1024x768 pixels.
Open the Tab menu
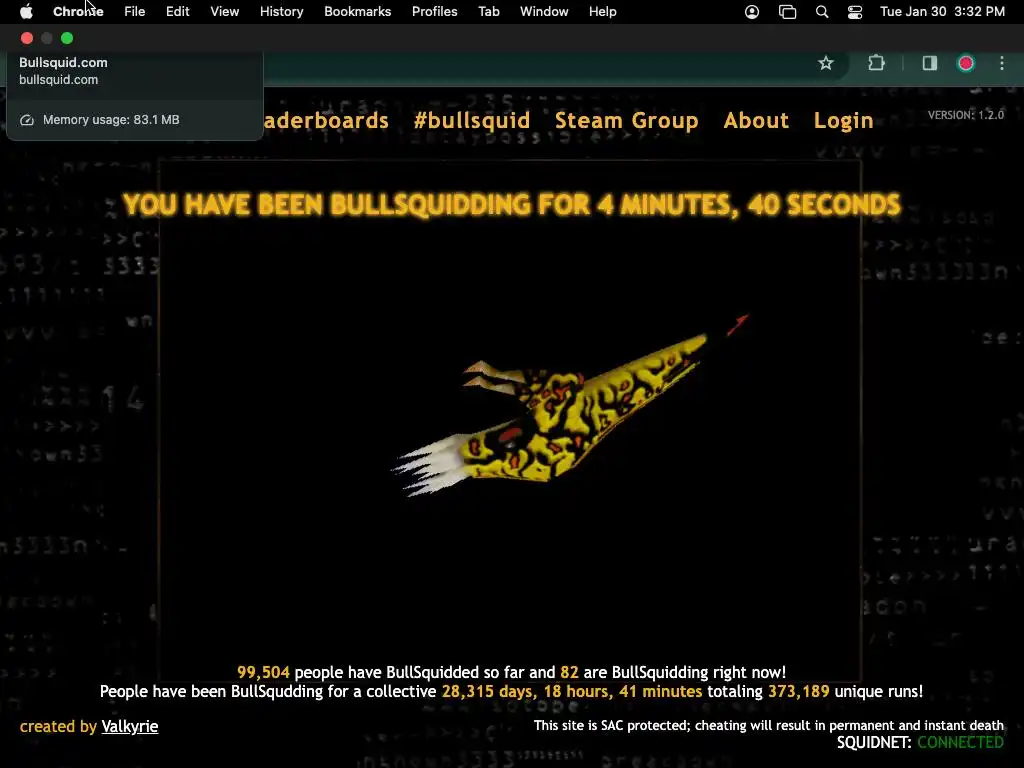coord(488,12)
